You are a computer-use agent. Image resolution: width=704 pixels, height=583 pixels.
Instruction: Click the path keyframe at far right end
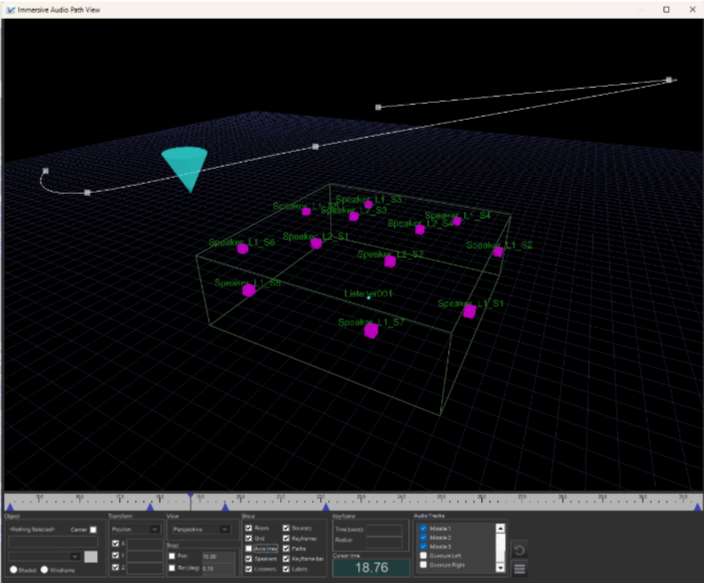(670, 80)
